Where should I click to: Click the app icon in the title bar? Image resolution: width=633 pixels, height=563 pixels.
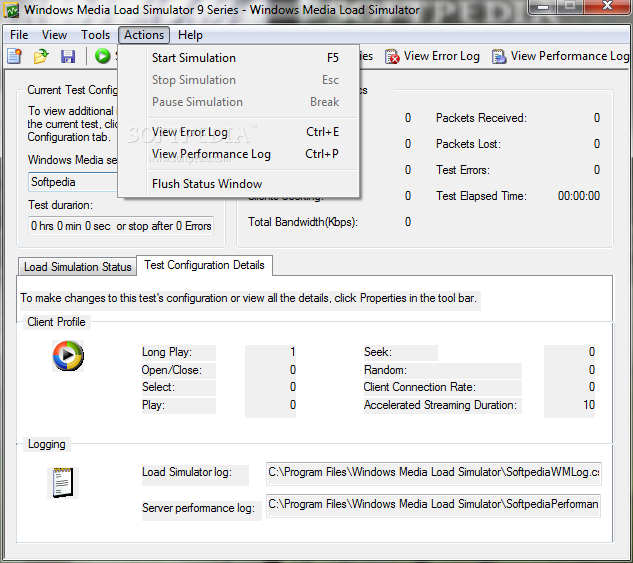click(11, 10)
